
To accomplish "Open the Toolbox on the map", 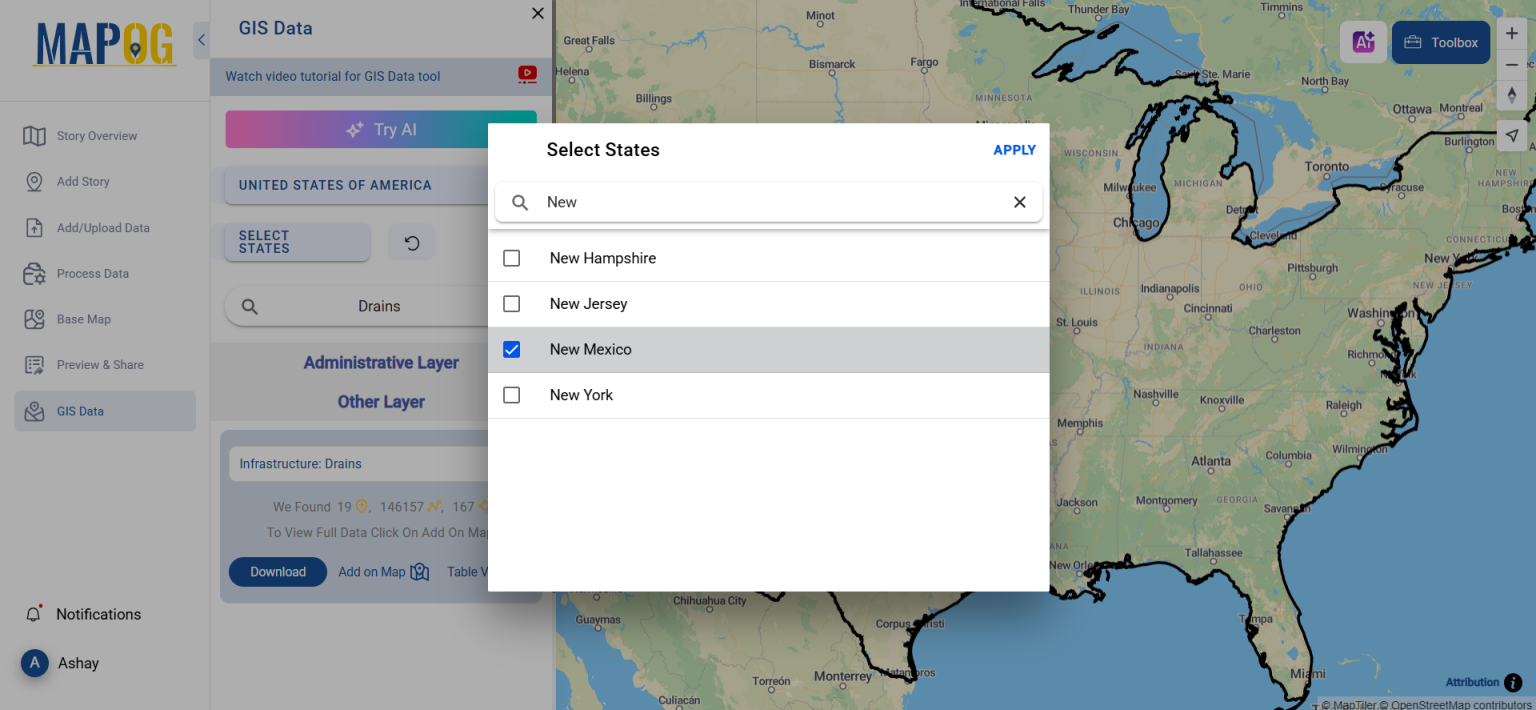I will click(1440, 42).
